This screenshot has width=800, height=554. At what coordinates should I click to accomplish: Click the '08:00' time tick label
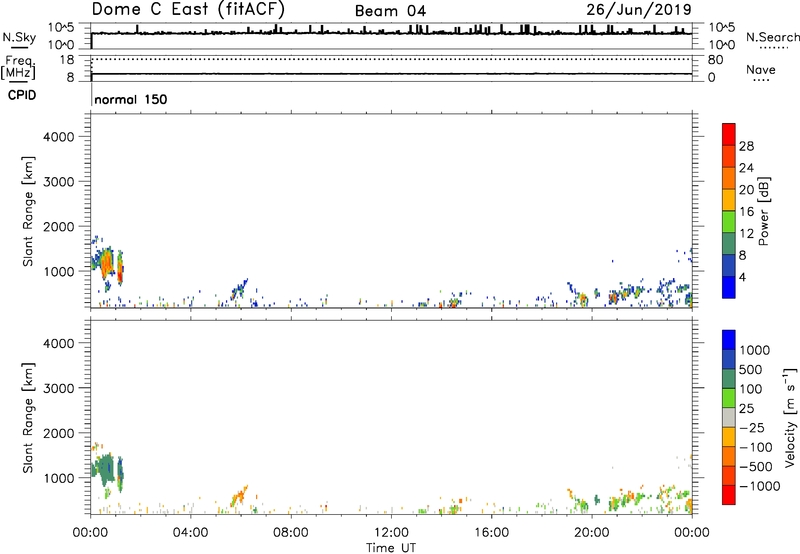pyautogui.click(x=290, y=533)
